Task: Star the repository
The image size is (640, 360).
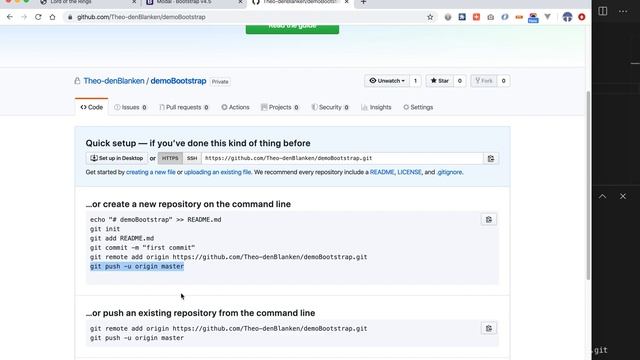Action: coord(440,81)
